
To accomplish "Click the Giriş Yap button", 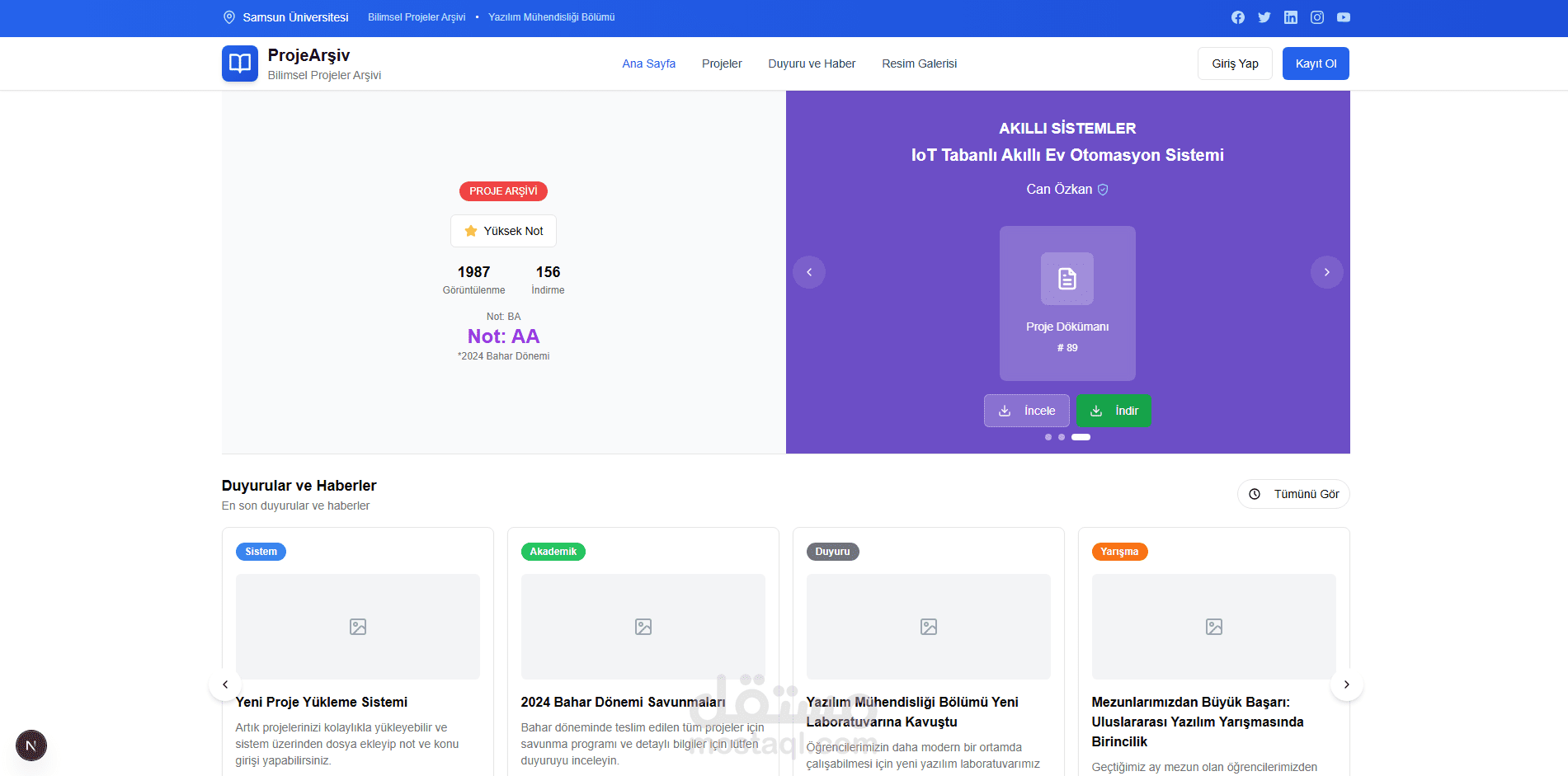I will [x=1235, y=63].
